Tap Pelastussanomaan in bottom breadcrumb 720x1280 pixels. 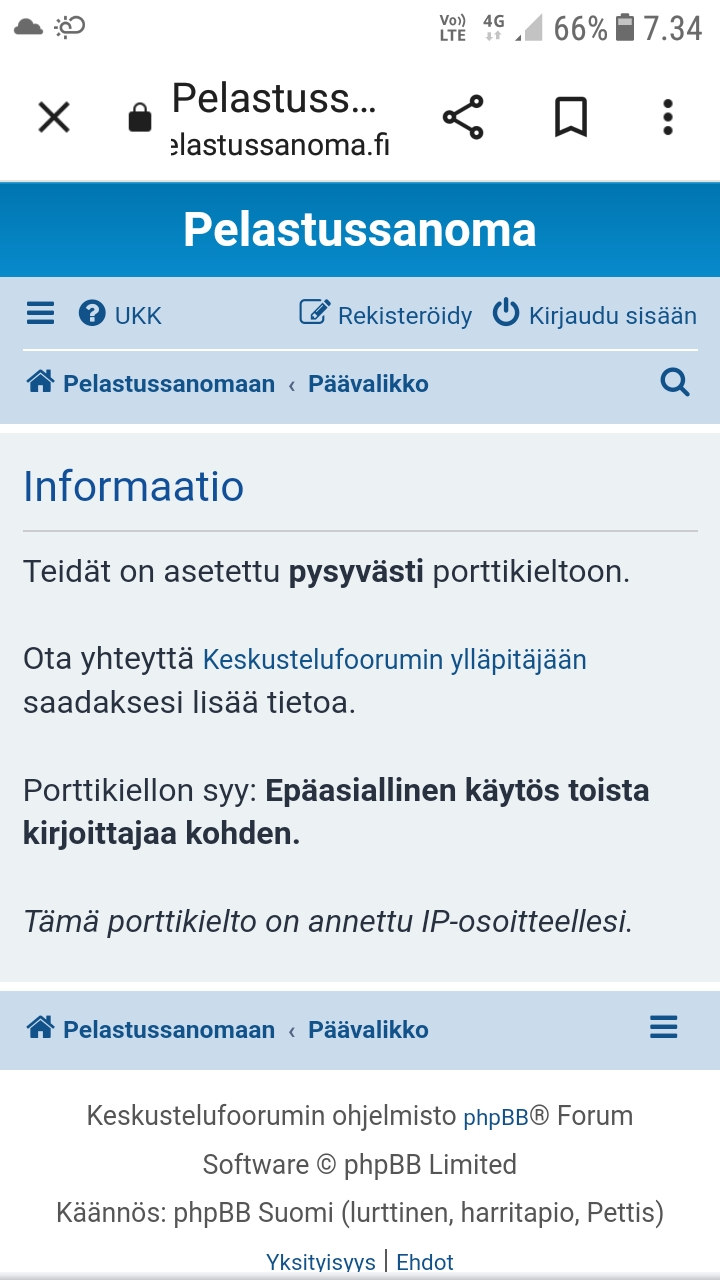click(151, 1030)
